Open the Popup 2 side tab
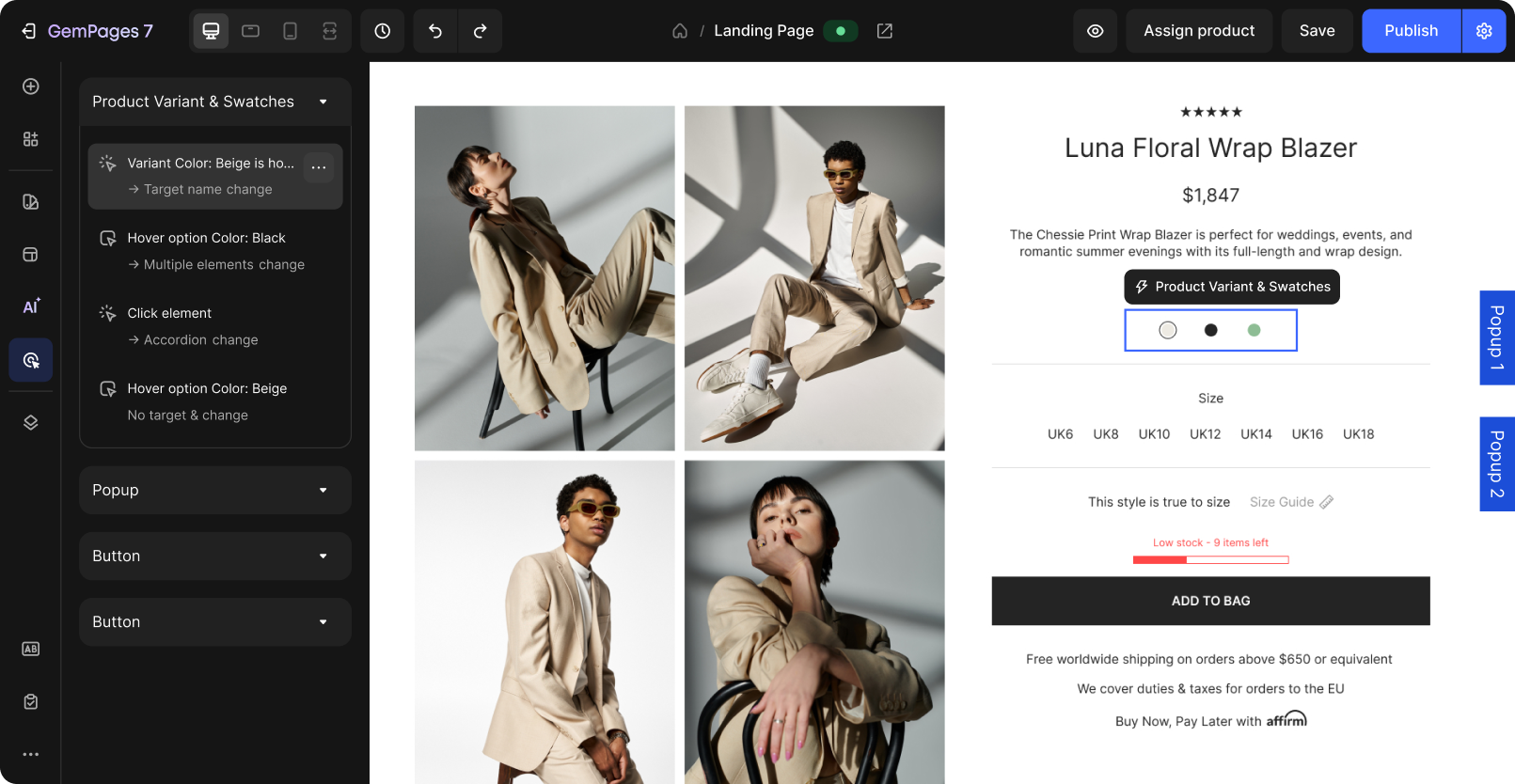1515x784 pixels. [1496, 464]
